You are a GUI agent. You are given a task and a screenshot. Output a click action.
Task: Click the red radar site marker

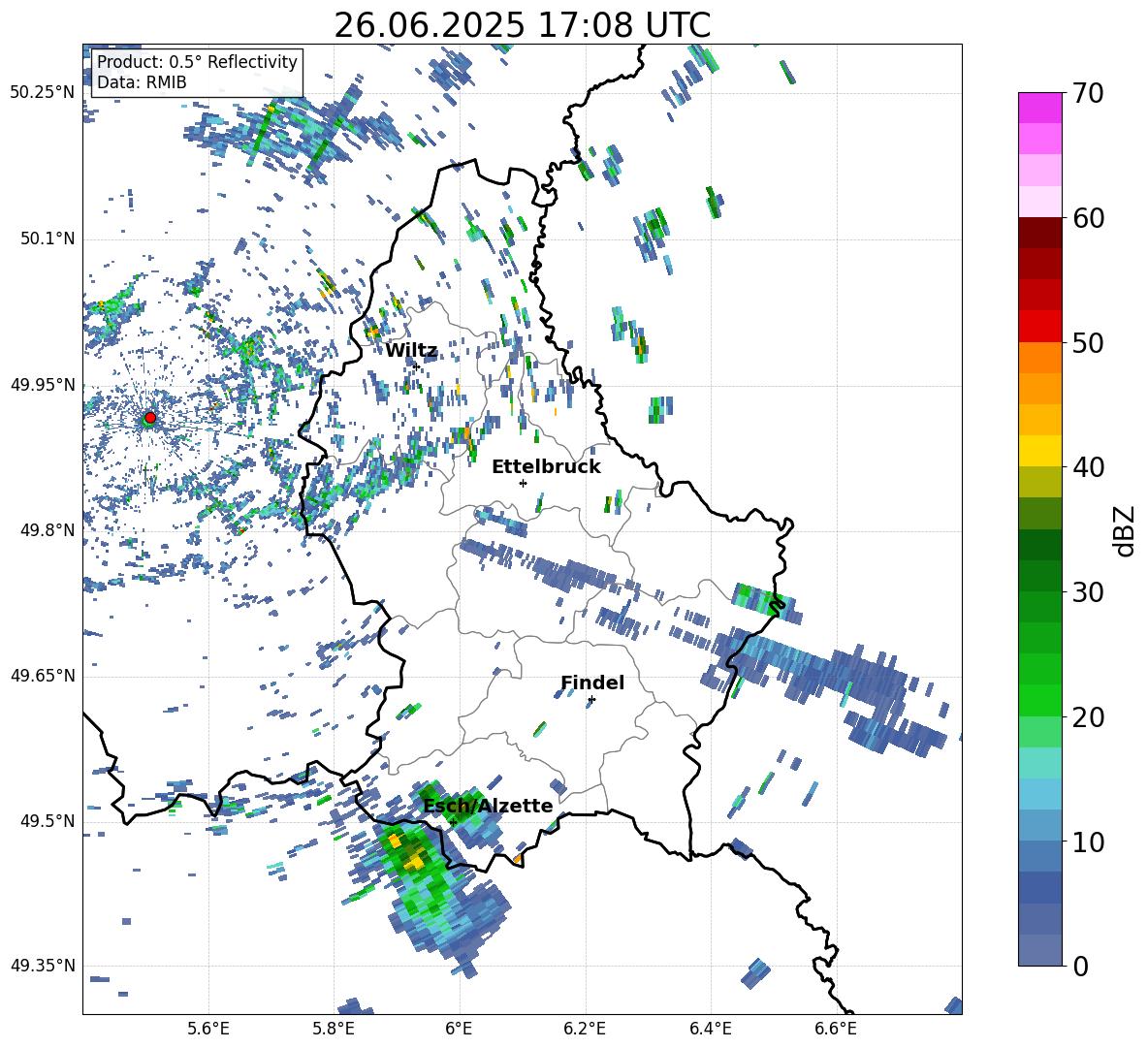[150, 418]
